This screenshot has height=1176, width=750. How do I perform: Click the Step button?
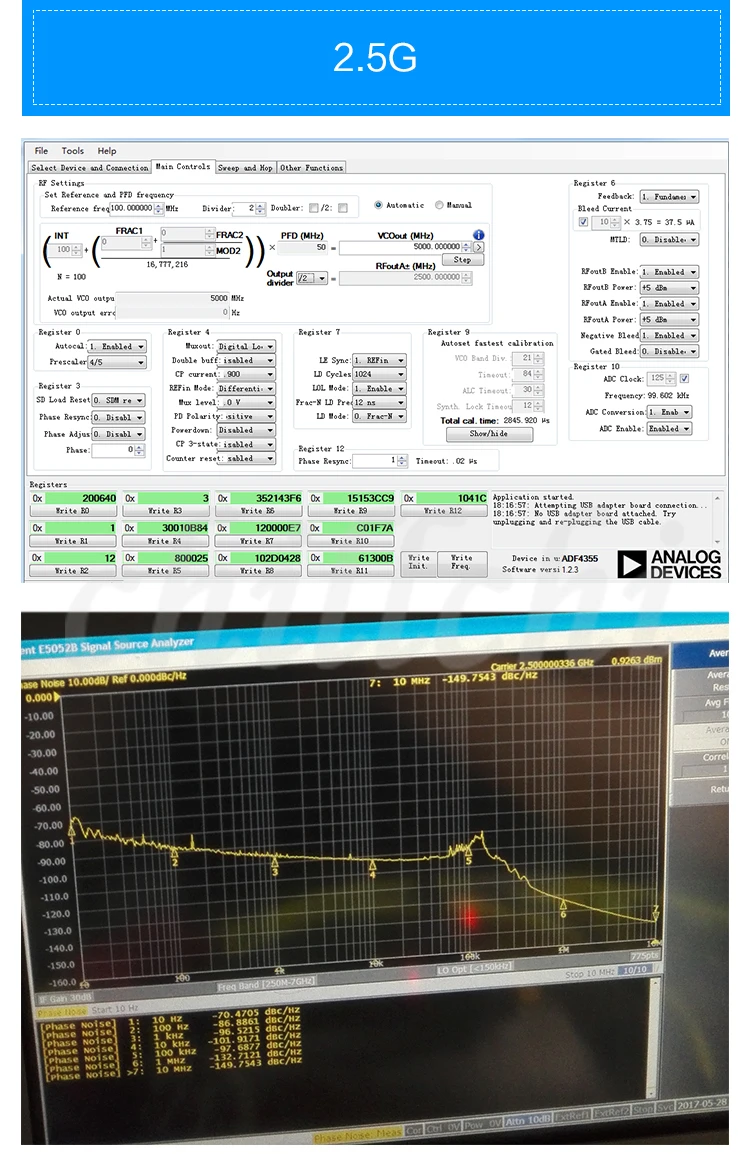[x=463, y=260]
